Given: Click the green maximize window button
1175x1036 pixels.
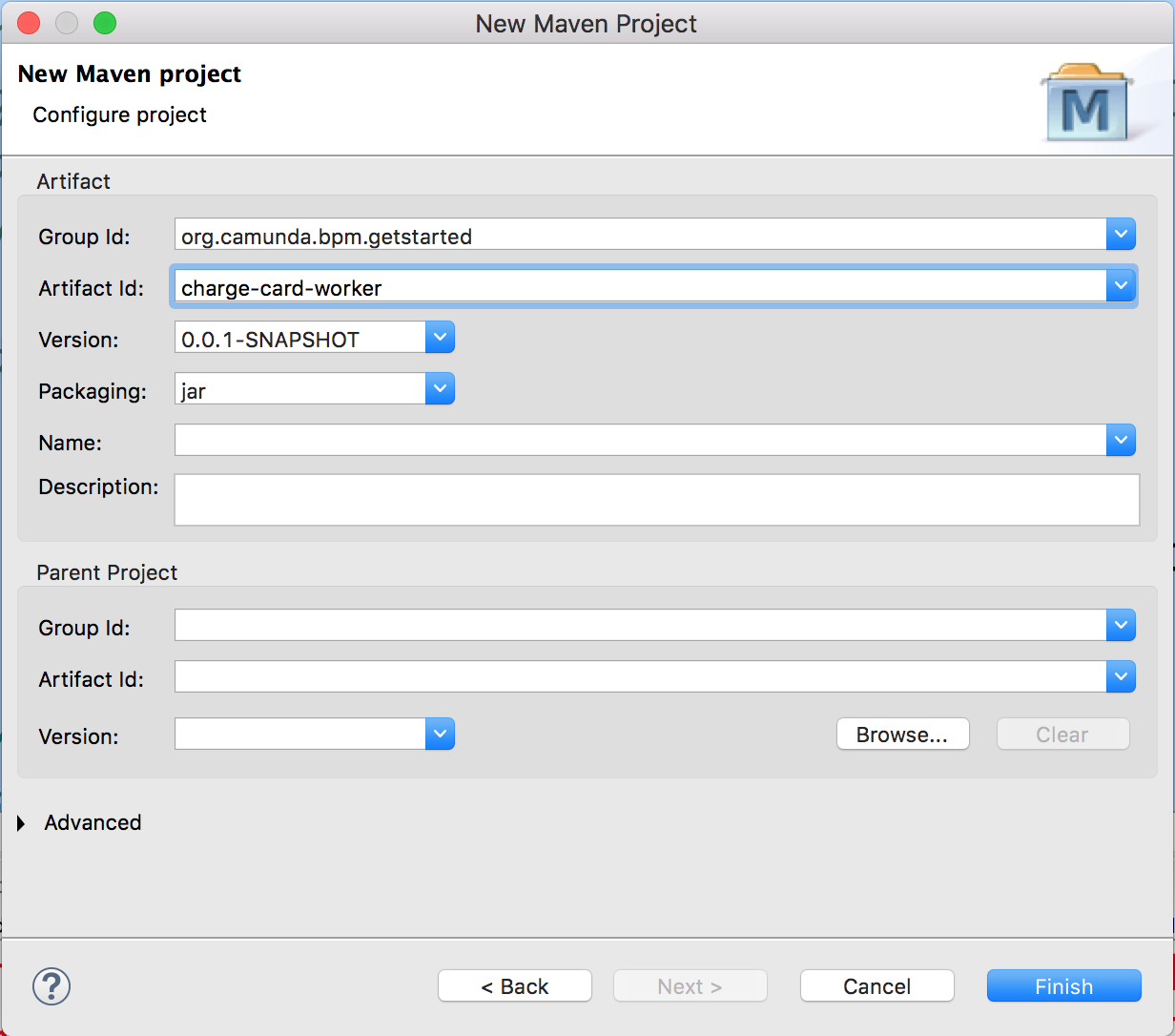Looking at the screenshot, I should [105, 23].
